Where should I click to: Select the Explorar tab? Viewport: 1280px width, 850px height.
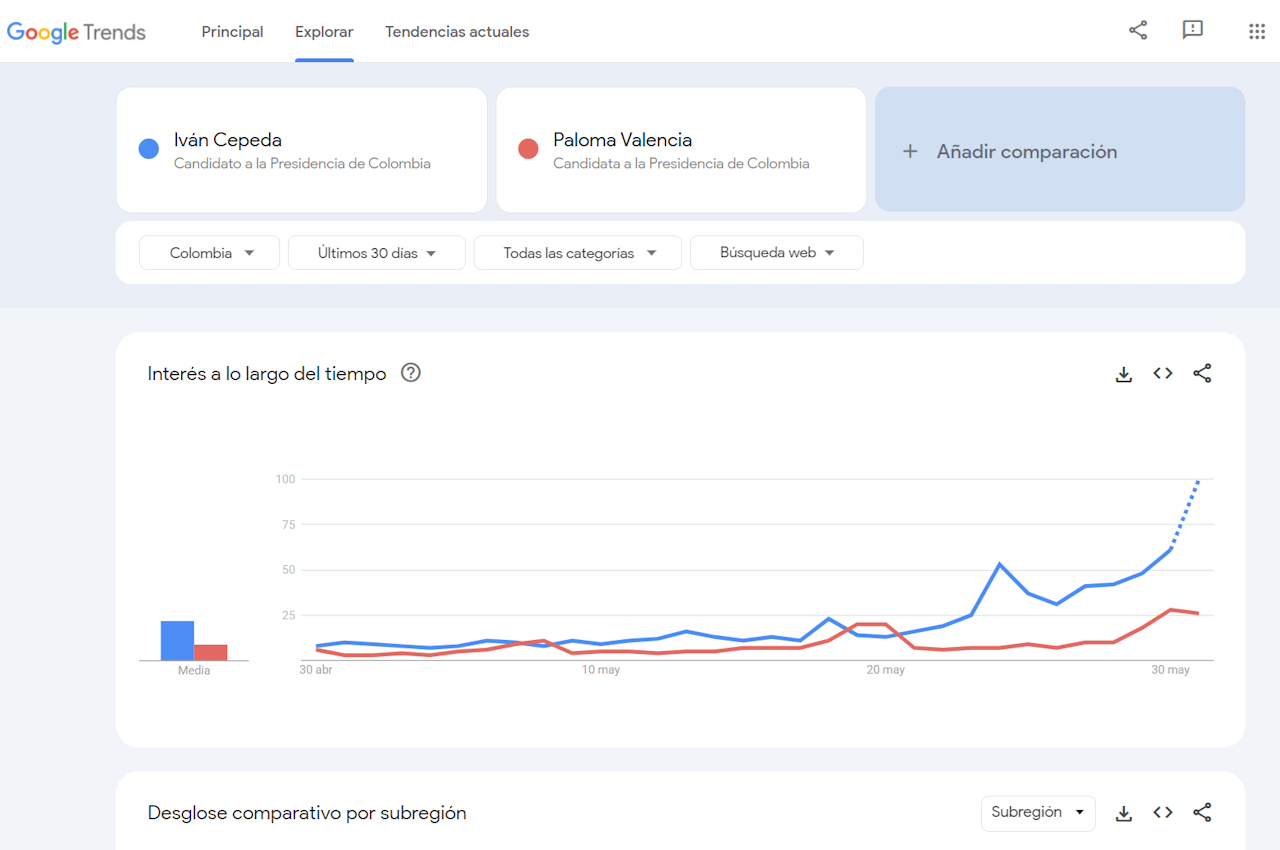tap(324, 32)
